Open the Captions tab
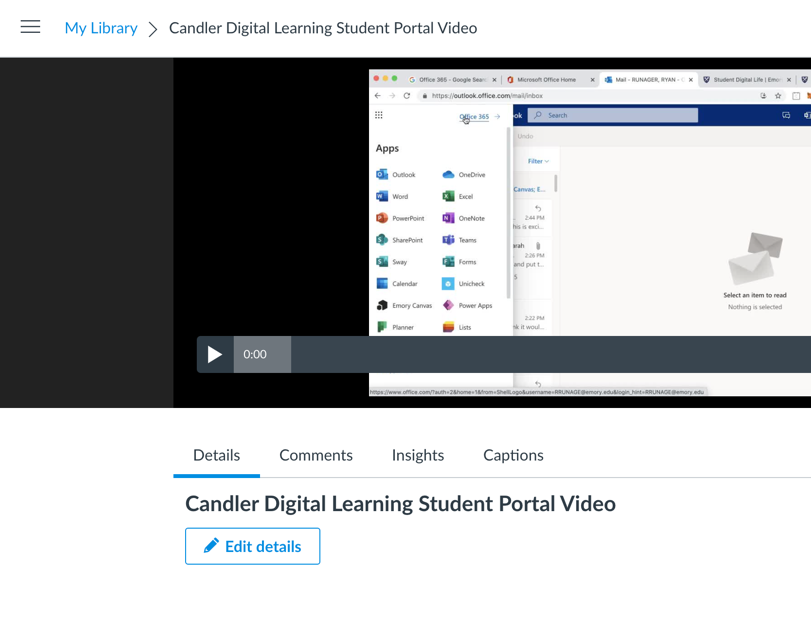Image resolution: width=811 pixels, height=634 pixels. pos(513,455)
